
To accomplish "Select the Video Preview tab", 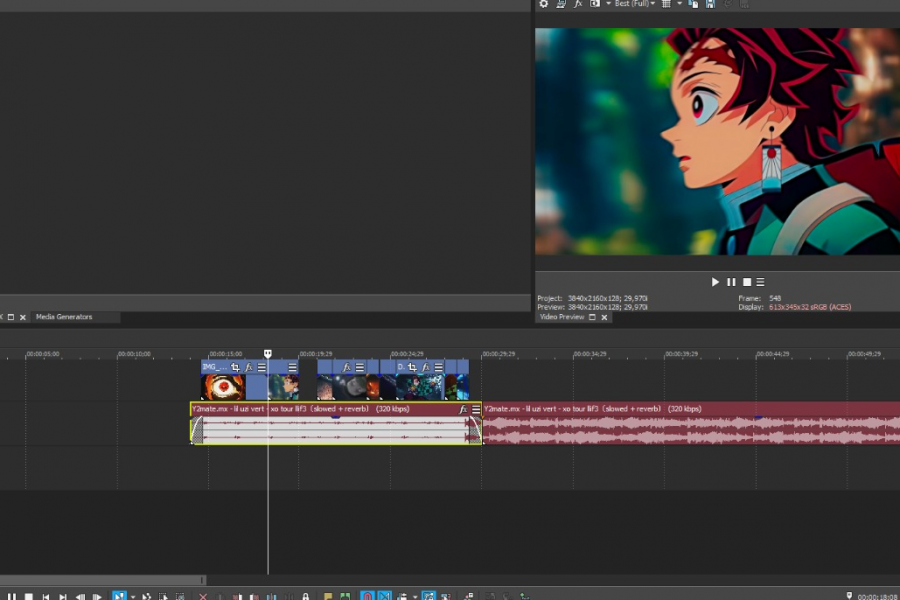I will 562,317.
